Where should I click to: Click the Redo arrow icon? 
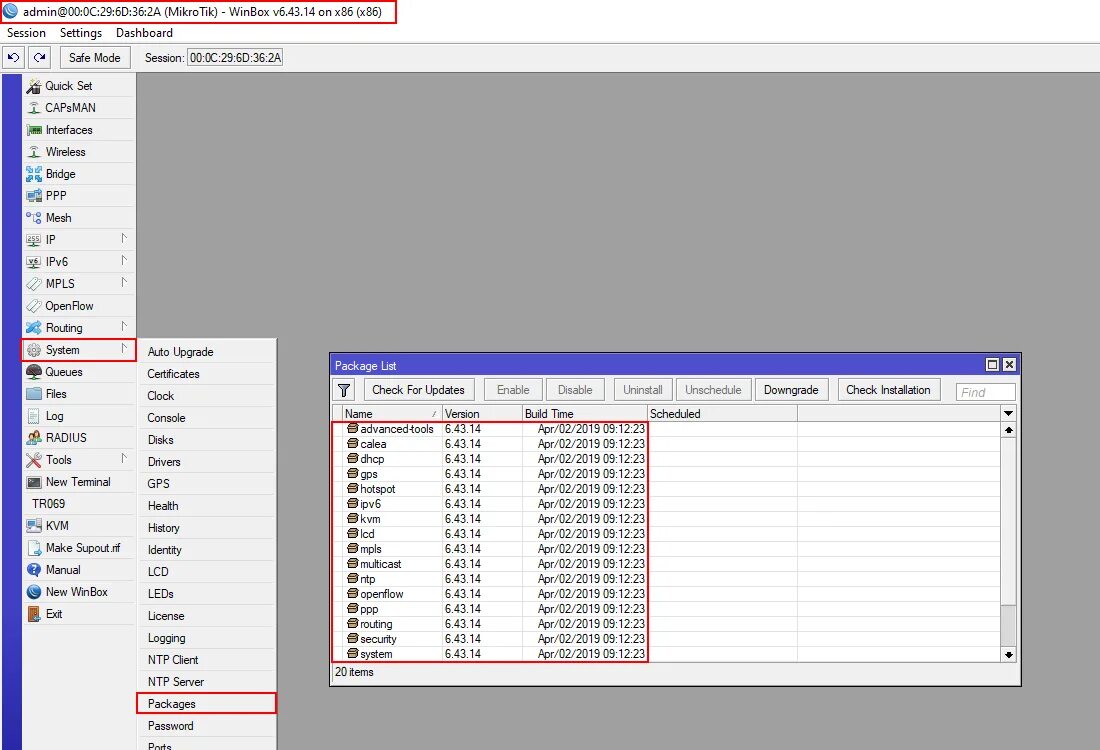click(x=40, y=58)
